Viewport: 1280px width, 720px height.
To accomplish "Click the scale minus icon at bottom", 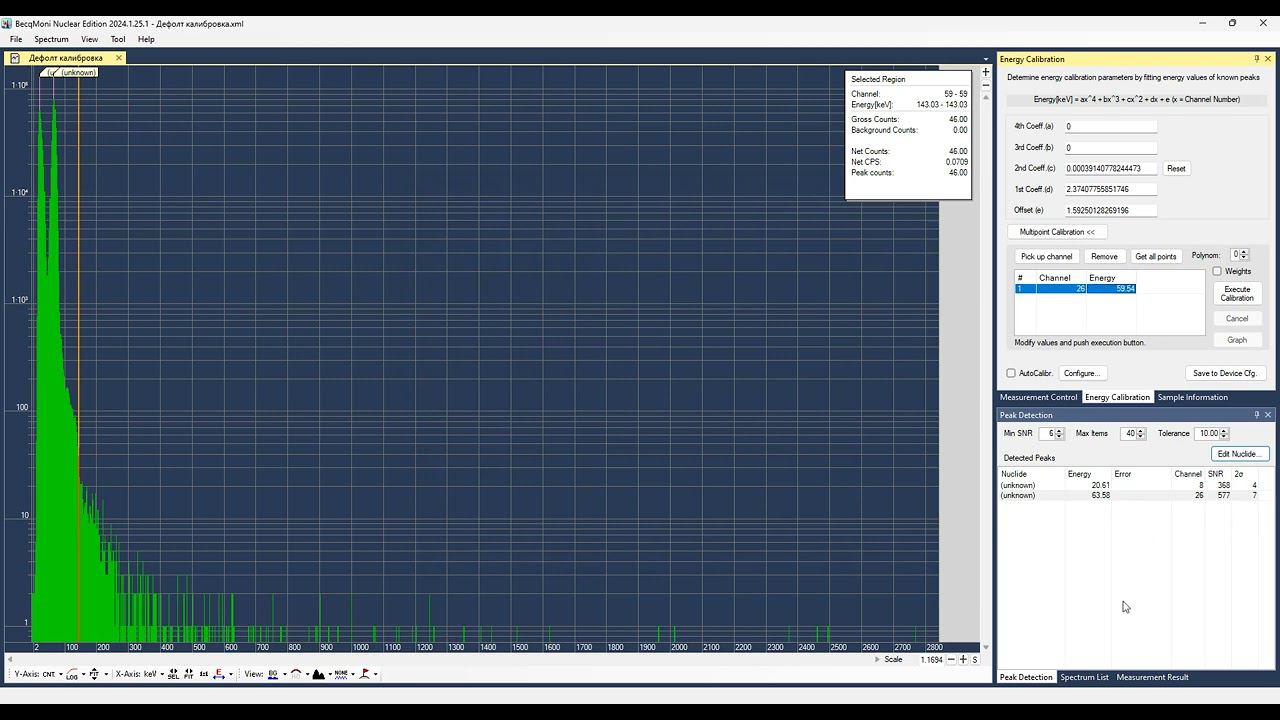I will [x=951, y=659].
